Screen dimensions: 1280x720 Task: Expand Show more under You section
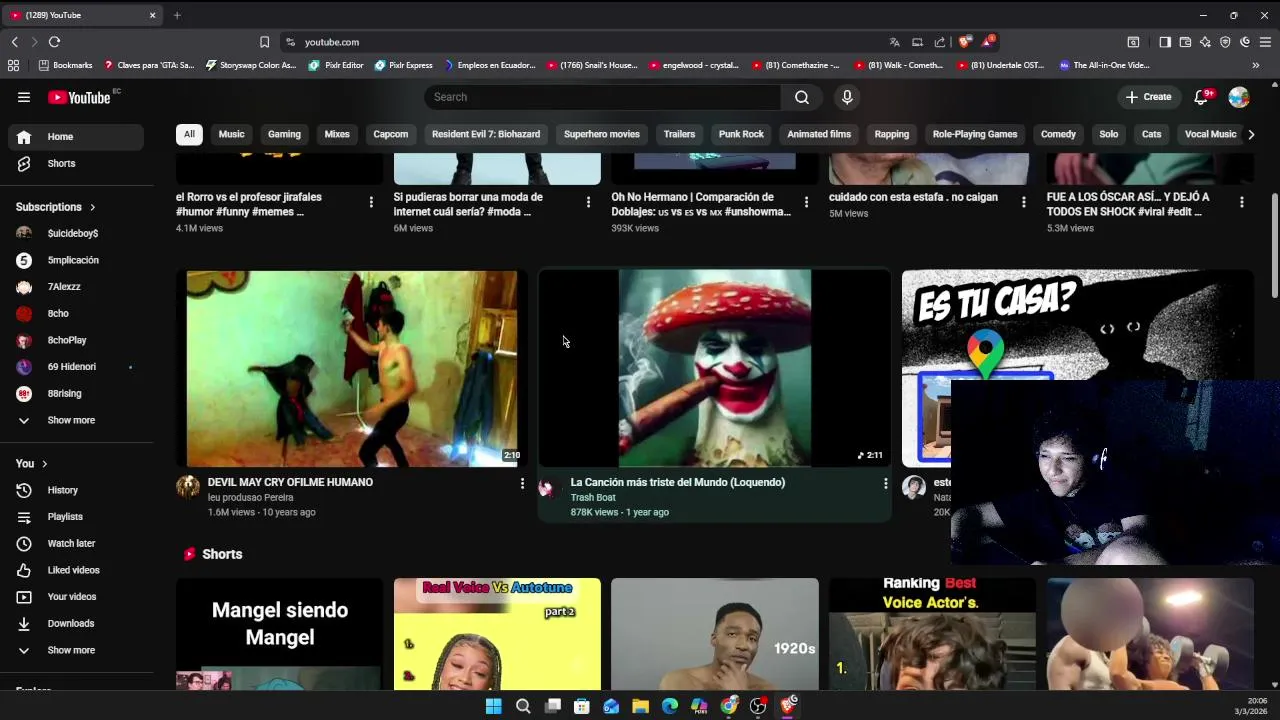click(77, 650)
